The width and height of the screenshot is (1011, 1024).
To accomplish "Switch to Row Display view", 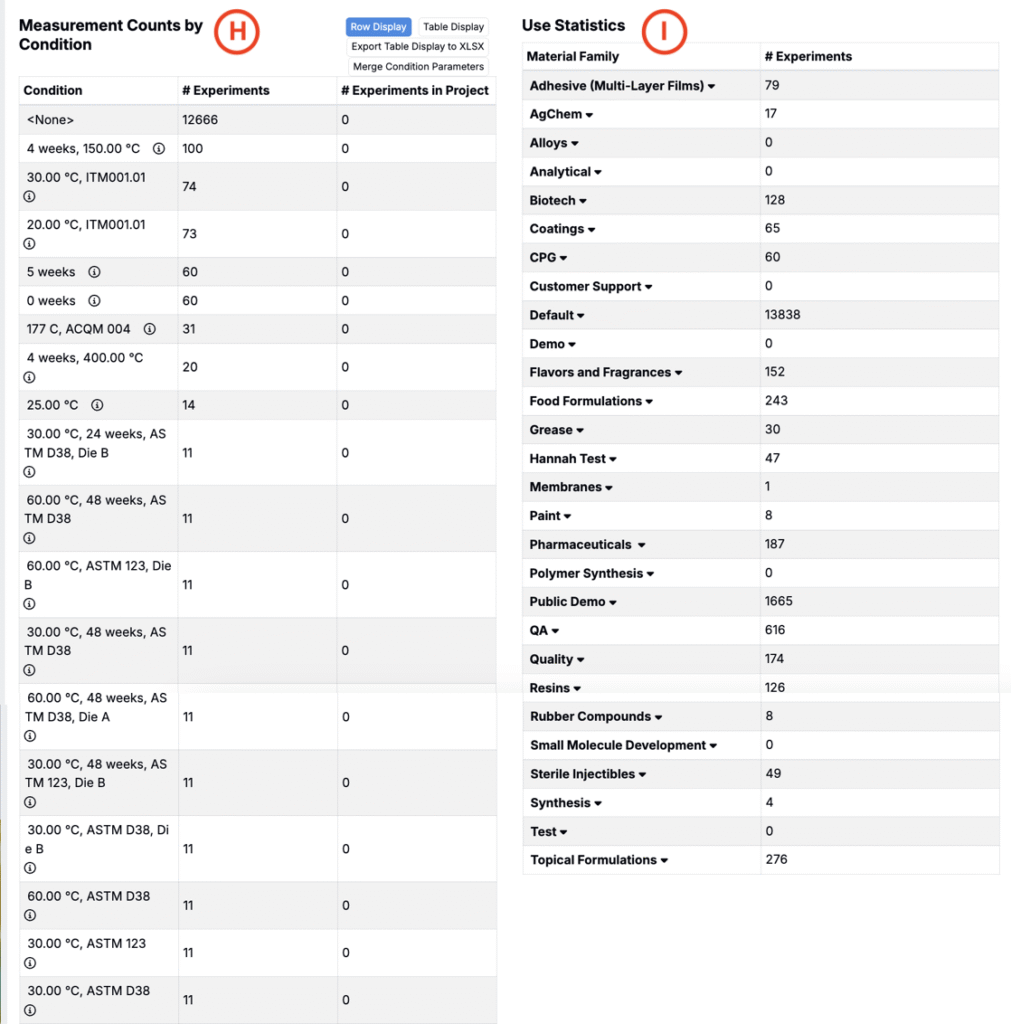I will (378, 27).
